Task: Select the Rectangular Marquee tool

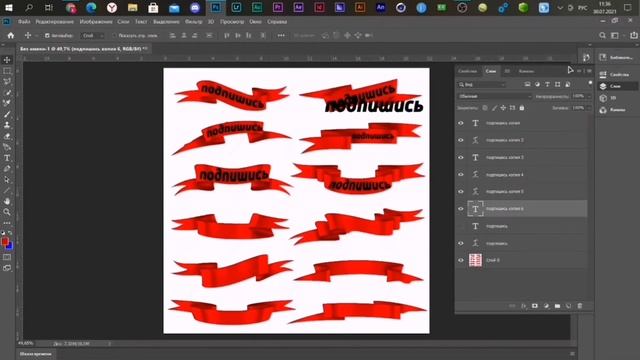Action: pos(7,71)
